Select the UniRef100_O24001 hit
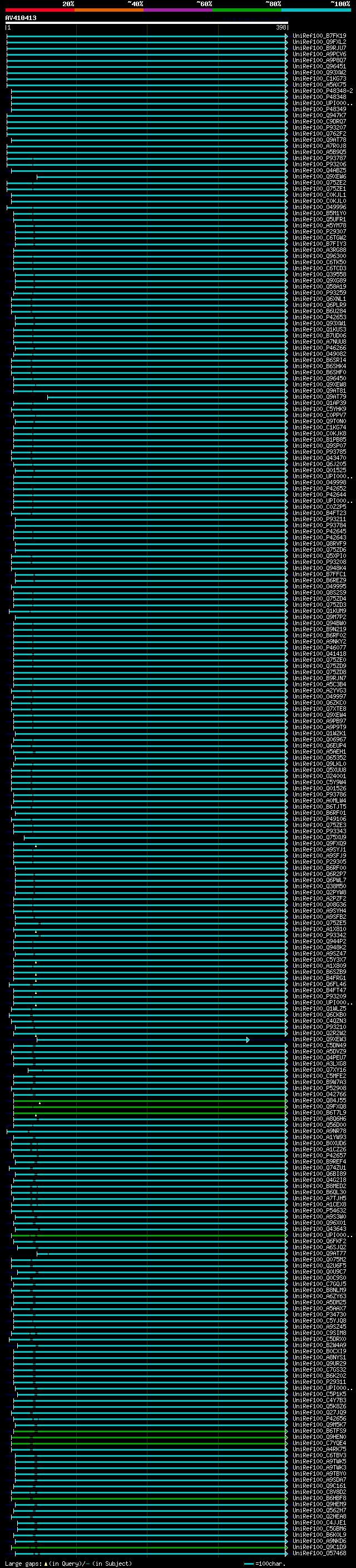Image resolution: width=356 pixels, height=1568 pixels. (x=319, y=776)
